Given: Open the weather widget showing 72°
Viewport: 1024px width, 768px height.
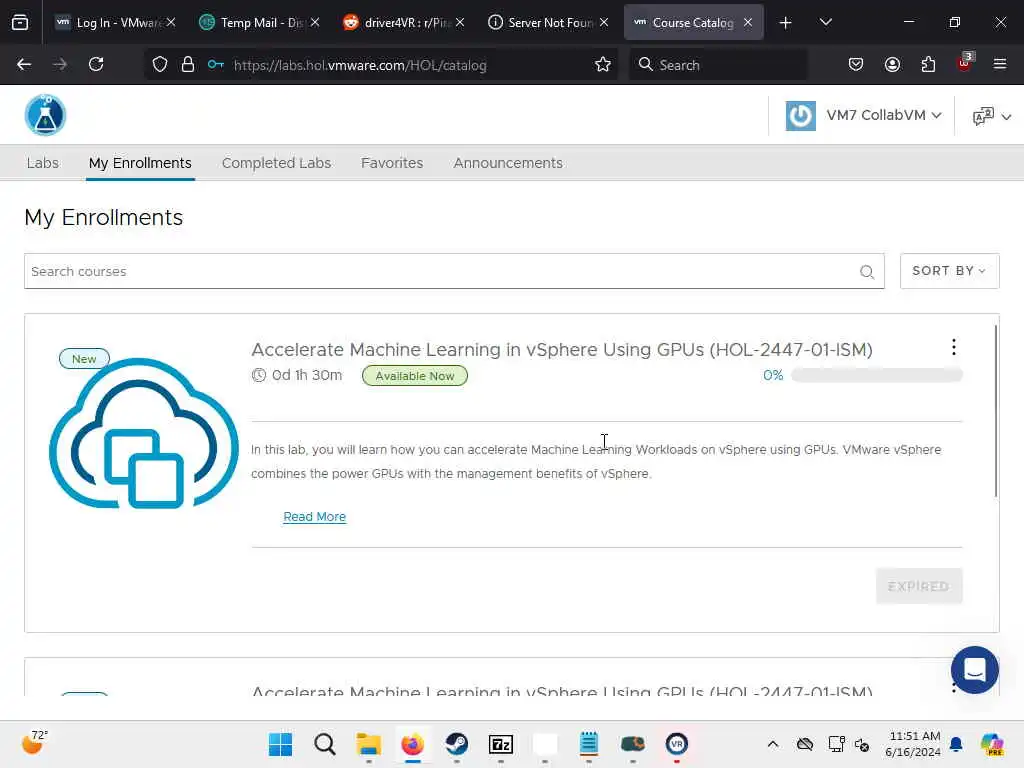Looking at the screenshot, I should pyautogui.click(x=35, y=743).
